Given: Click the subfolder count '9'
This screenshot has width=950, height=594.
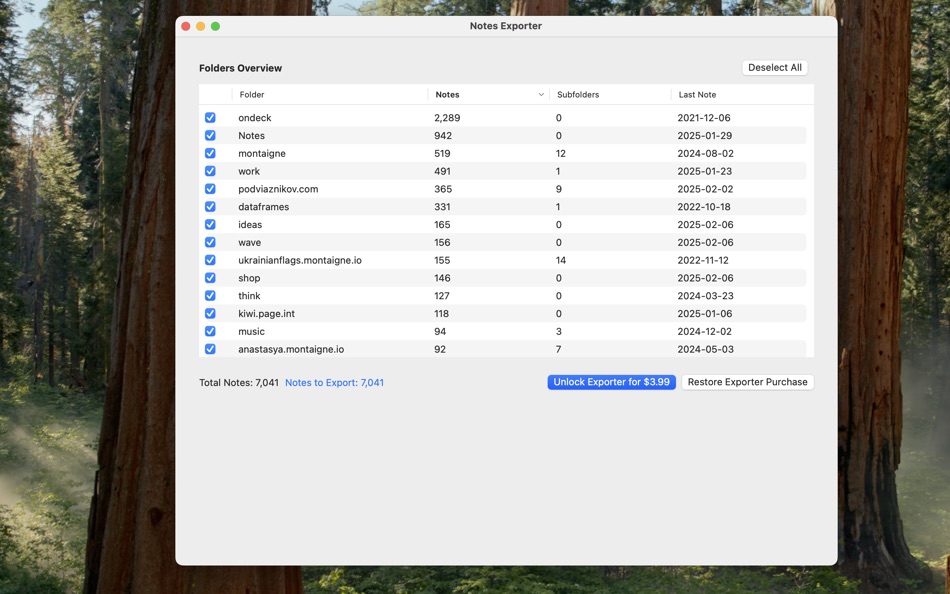Looking at the screenshot, I should [559, 189].
